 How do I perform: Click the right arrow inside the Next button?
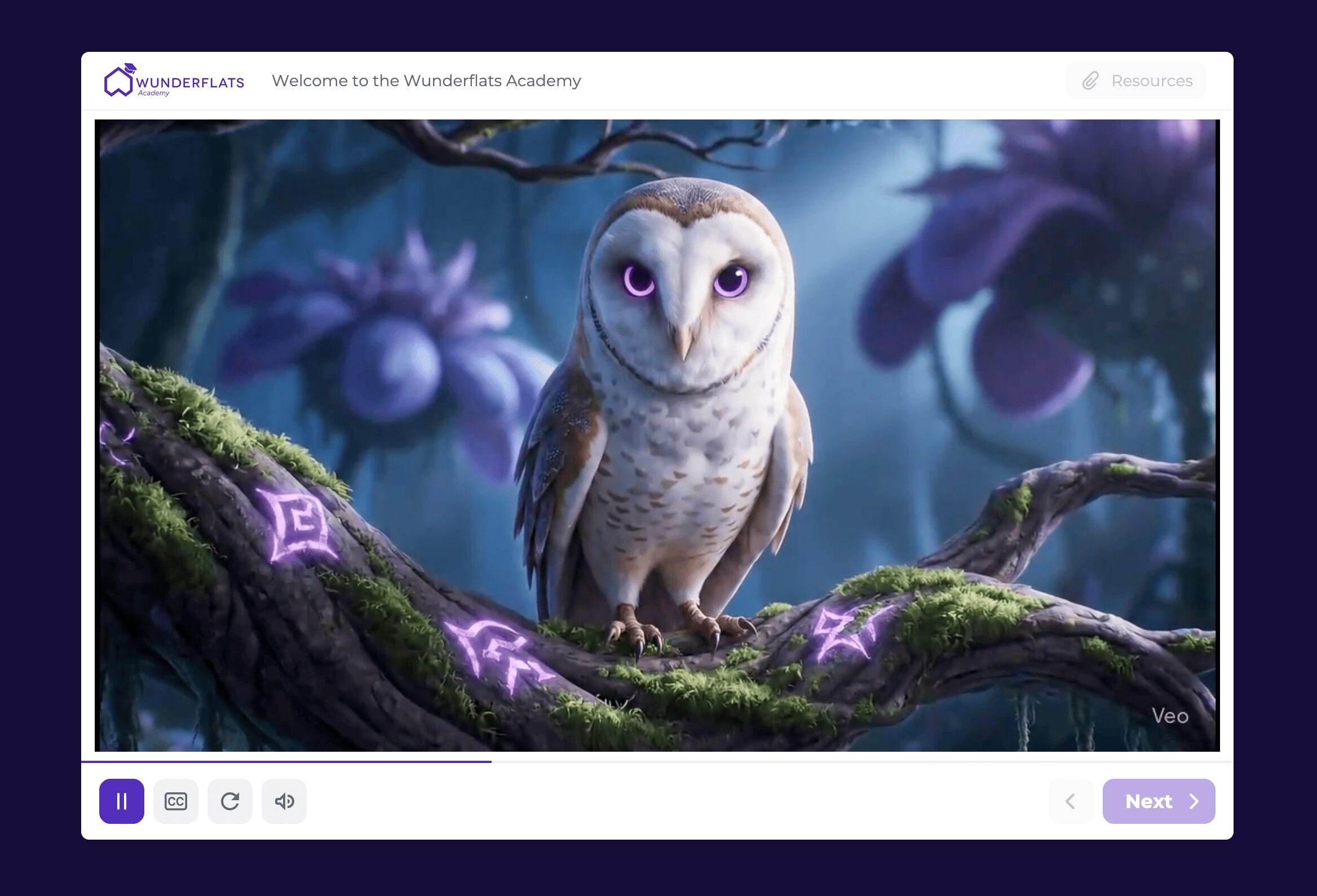(x=1194, y=801)
